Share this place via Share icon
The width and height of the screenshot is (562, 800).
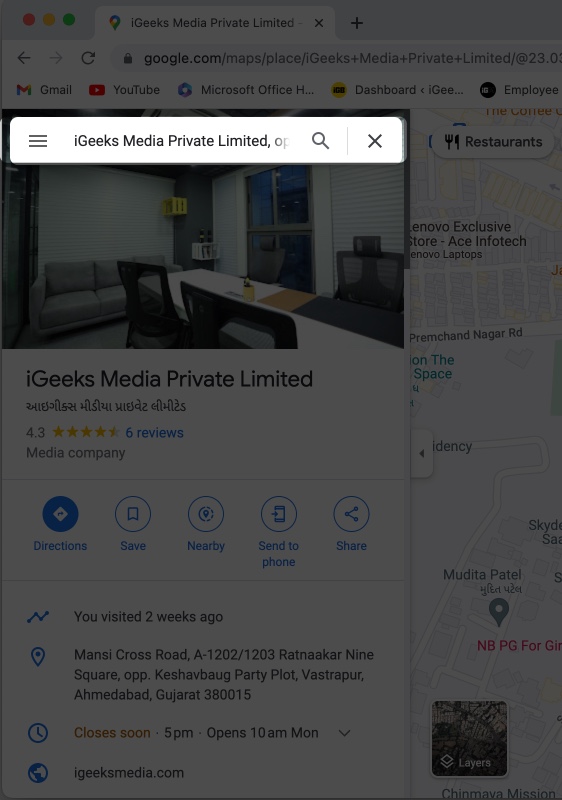point(351,514)
